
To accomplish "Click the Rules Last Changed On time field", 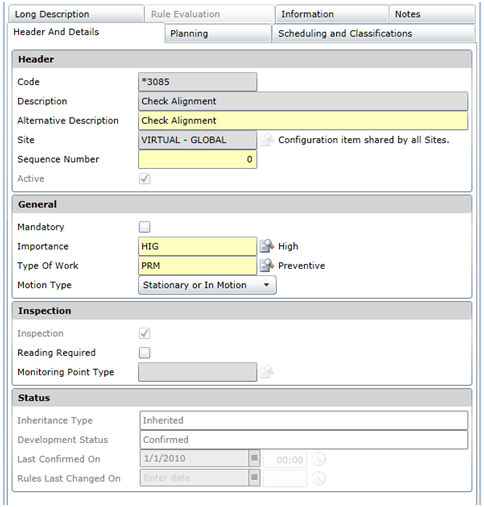I will pyautogui.click(x=285, y=479).
